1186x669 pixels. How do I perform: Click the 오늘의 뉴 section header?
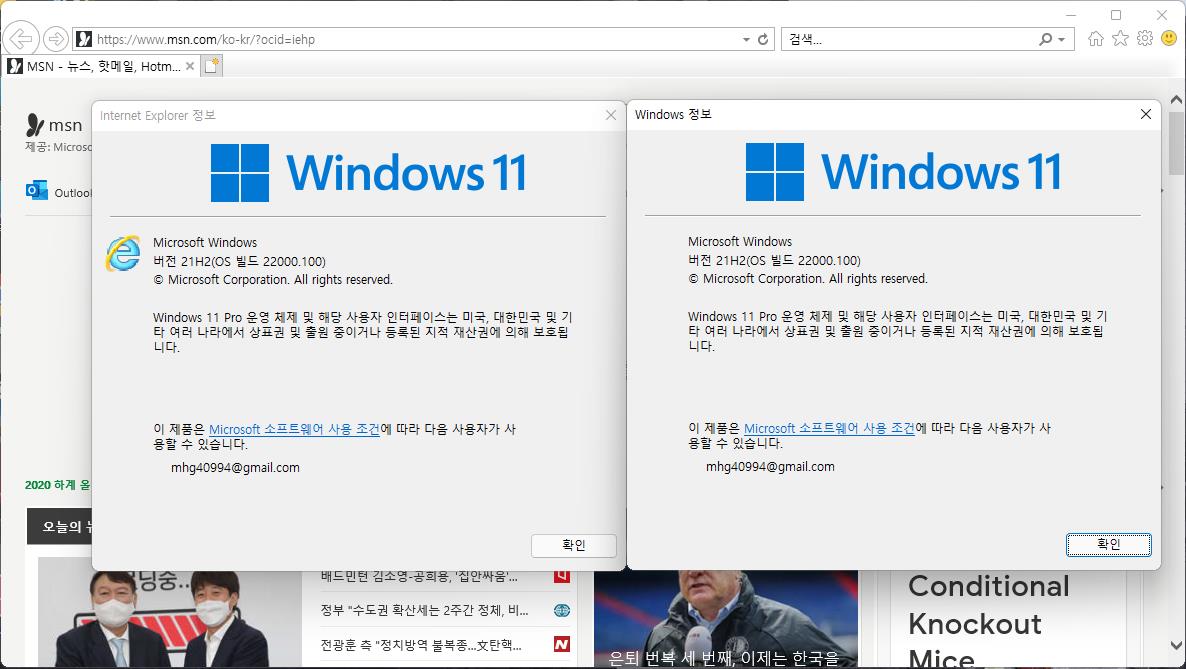click(59, 527)
